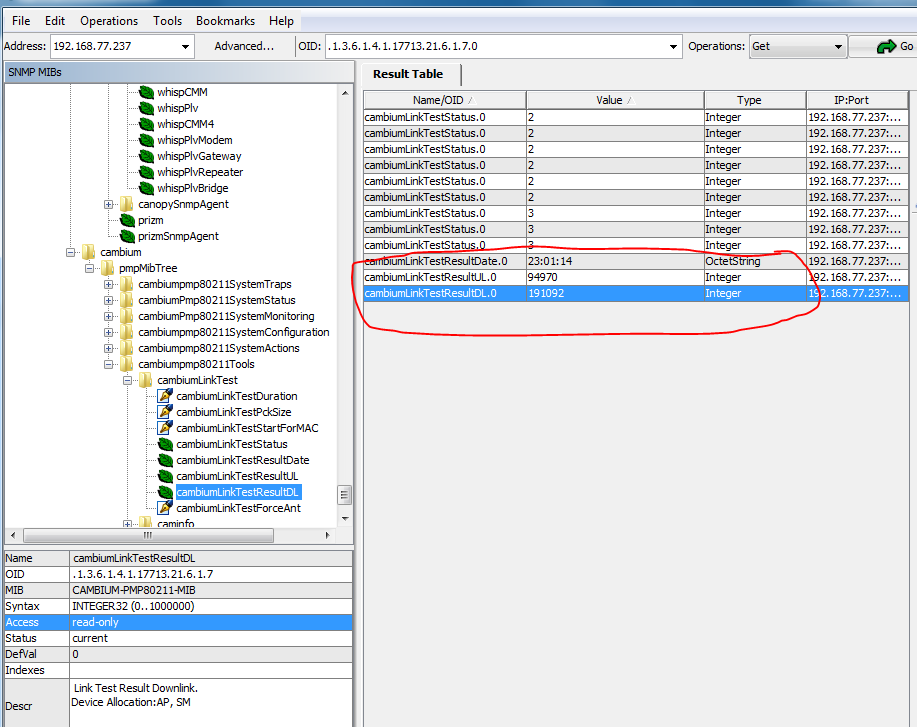The width and height of the screenshot is (917, 727).
Task: Click the prizmSnmpAgent leaf icon
Action: [127, 236]
